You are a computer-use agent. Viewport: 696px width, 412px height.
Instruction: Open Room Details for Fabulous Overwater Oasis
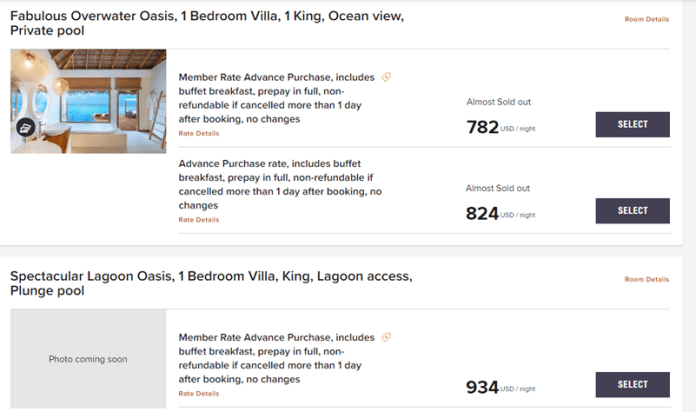pyautogui.click(x=647, y=19)
